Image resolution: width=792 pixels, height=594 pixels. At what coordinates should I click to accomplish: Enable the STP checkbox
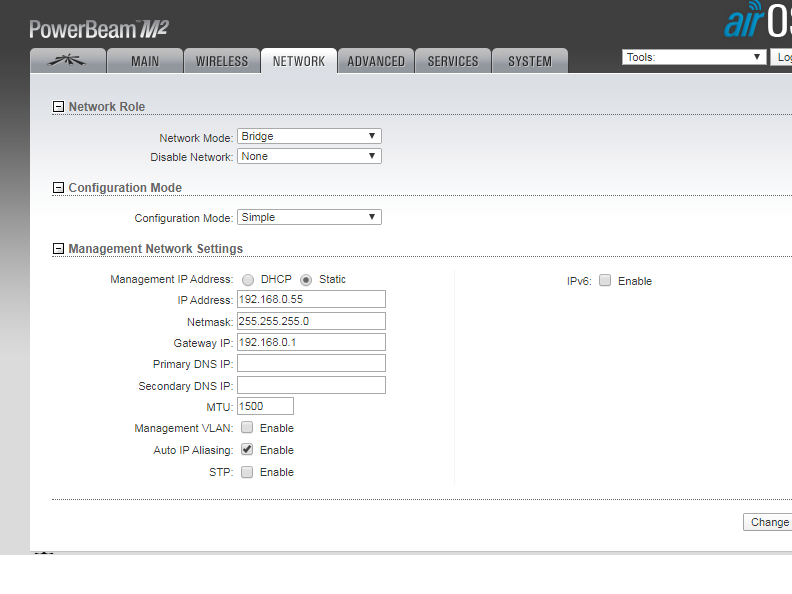tap(247, 472)
